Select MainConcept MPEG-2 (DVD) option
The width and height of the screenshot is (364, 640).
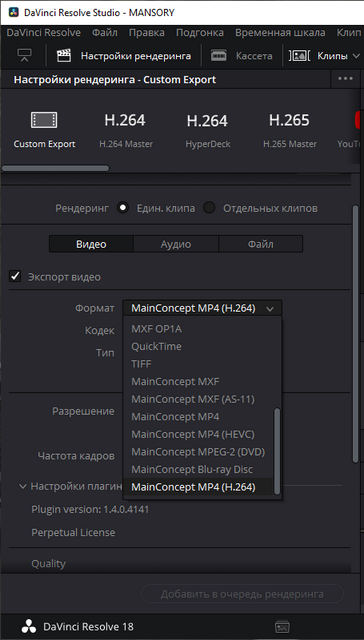[198, 452]
